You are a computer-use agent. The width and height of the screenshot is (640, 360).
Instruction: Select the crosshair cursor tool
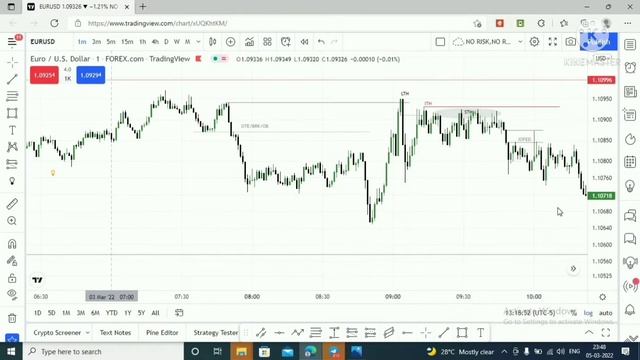pos(12,62)
